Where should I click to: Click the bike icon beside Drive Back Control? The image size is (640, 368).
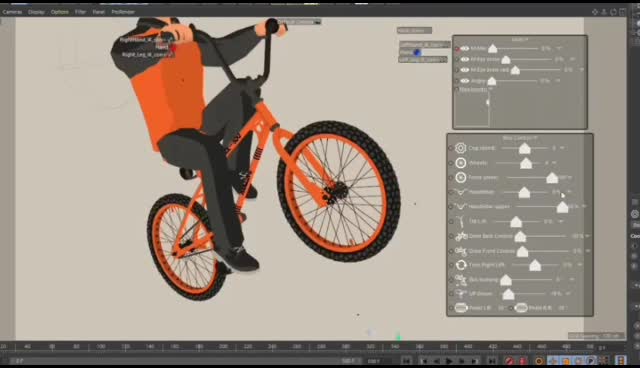(461, 236)
